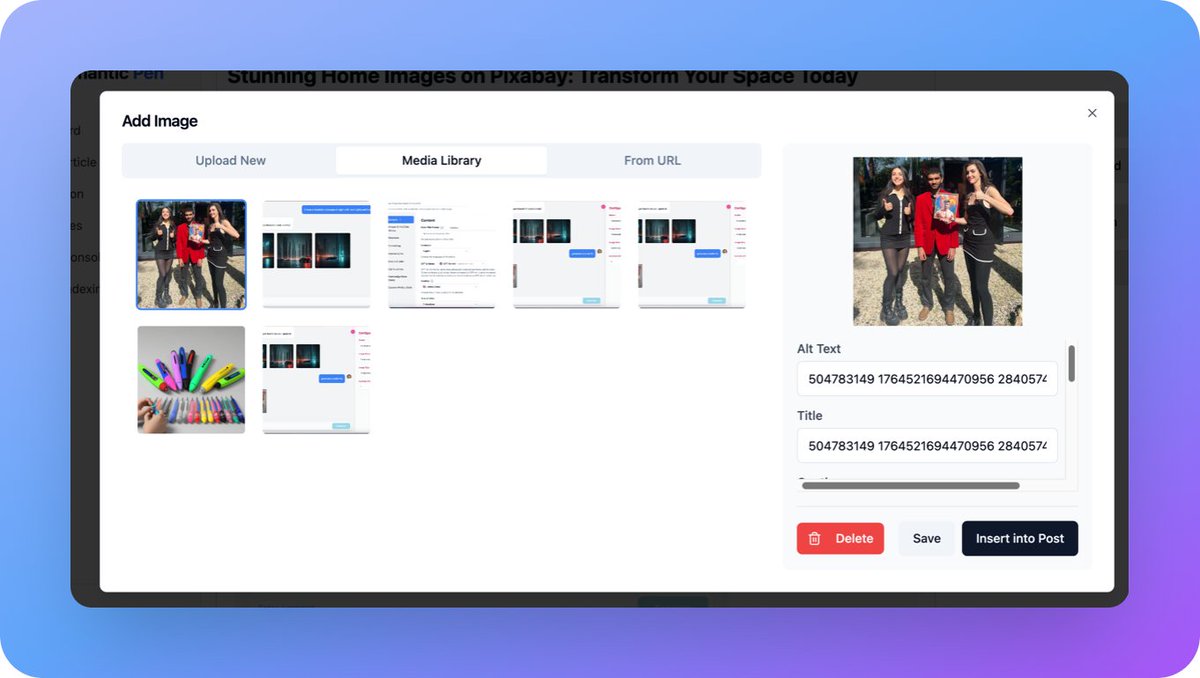This screenshot has height=678, width=1200.
Task: Click the Title input field
Action: click(927, 445)
